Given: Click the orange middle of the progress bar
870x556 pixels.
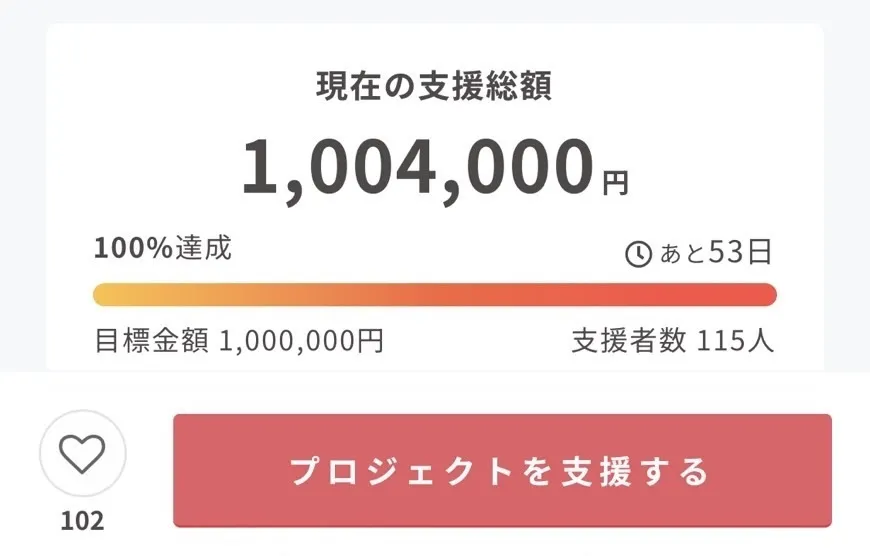Looking at the screenshot, I should click(x=435, y=295).
